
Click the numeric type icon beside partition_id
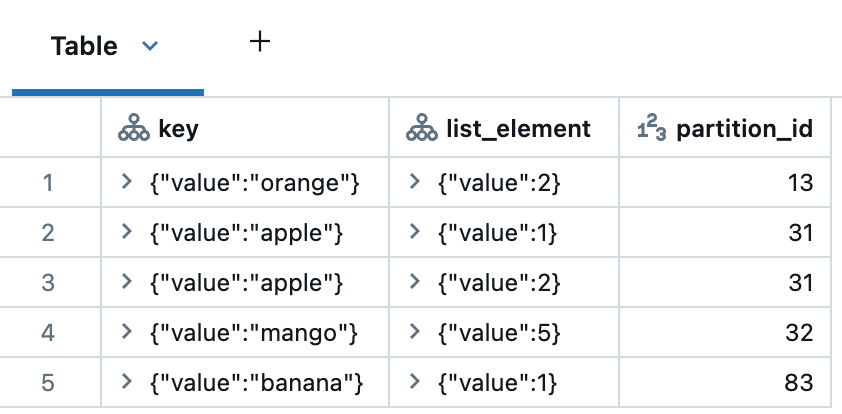click(650, 129)
